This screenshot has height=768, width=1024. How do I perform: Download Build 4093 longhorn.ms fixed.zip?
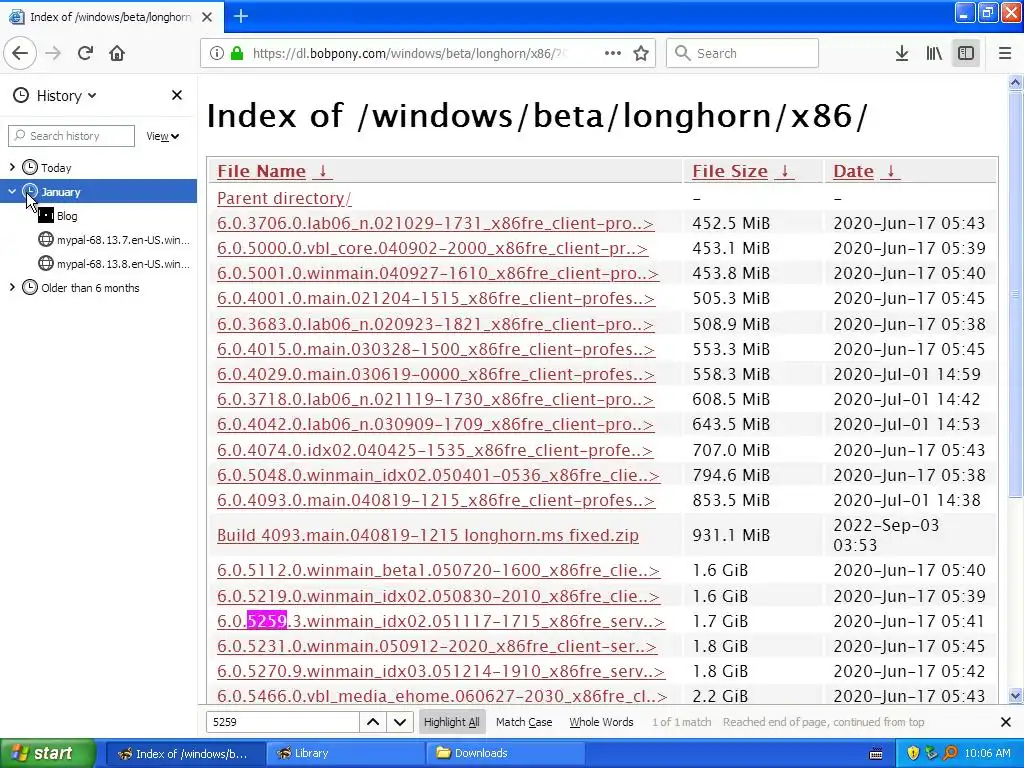tap(428, 536)
